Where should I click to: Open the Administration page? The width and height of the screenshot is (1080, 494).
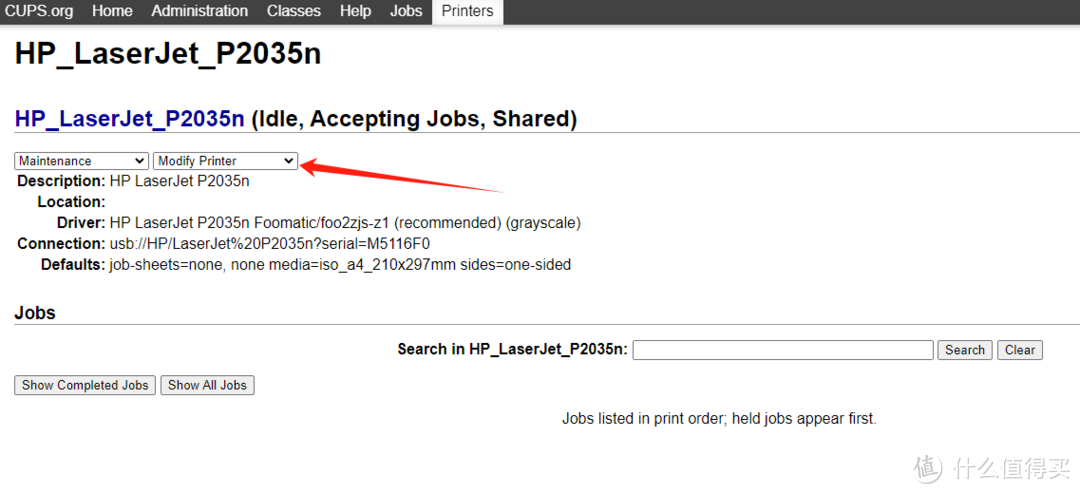point(200,11)
